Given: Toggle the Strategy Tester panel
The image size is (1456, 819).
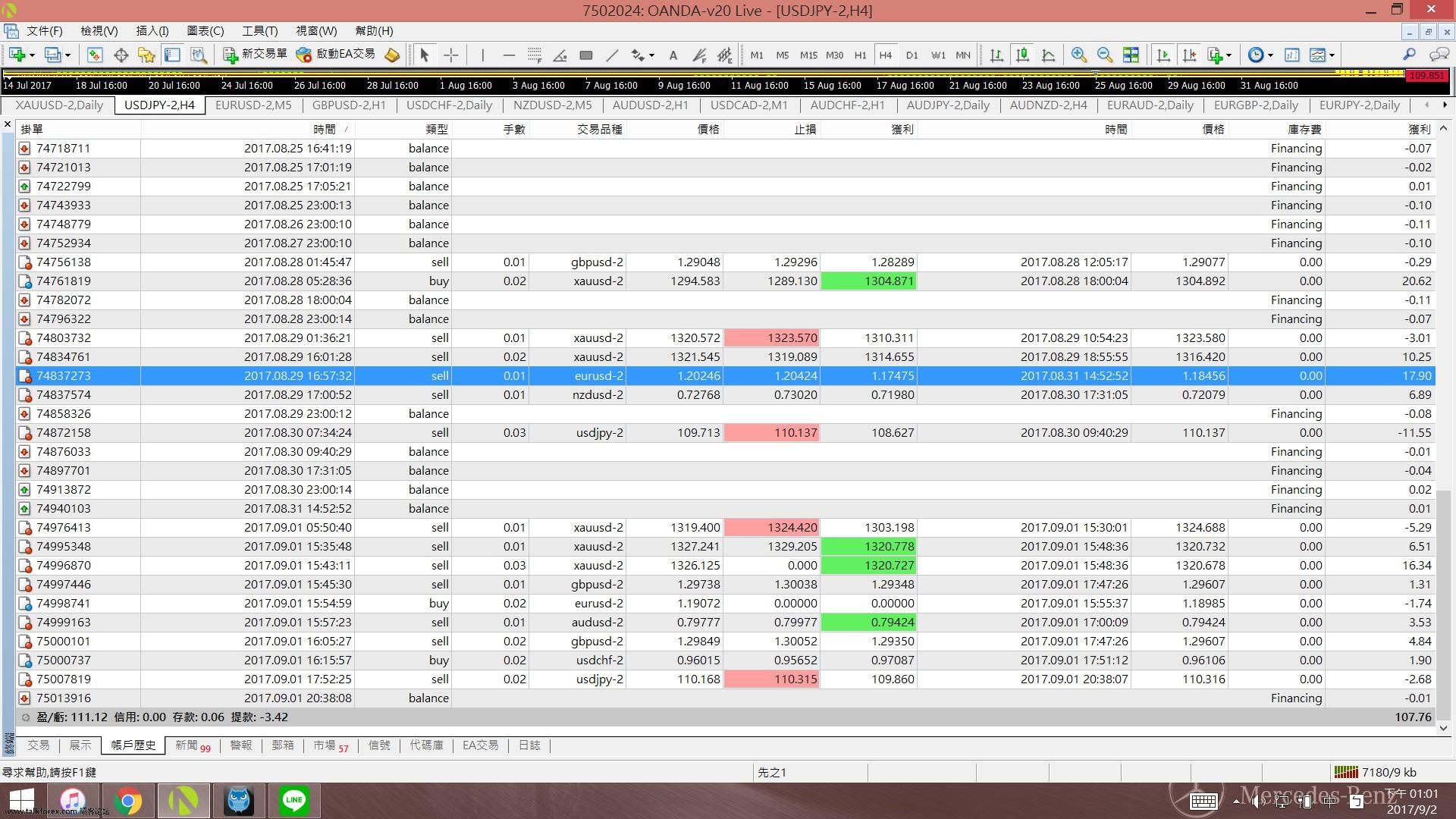Looking at the screenshot, I should (199, 55).
